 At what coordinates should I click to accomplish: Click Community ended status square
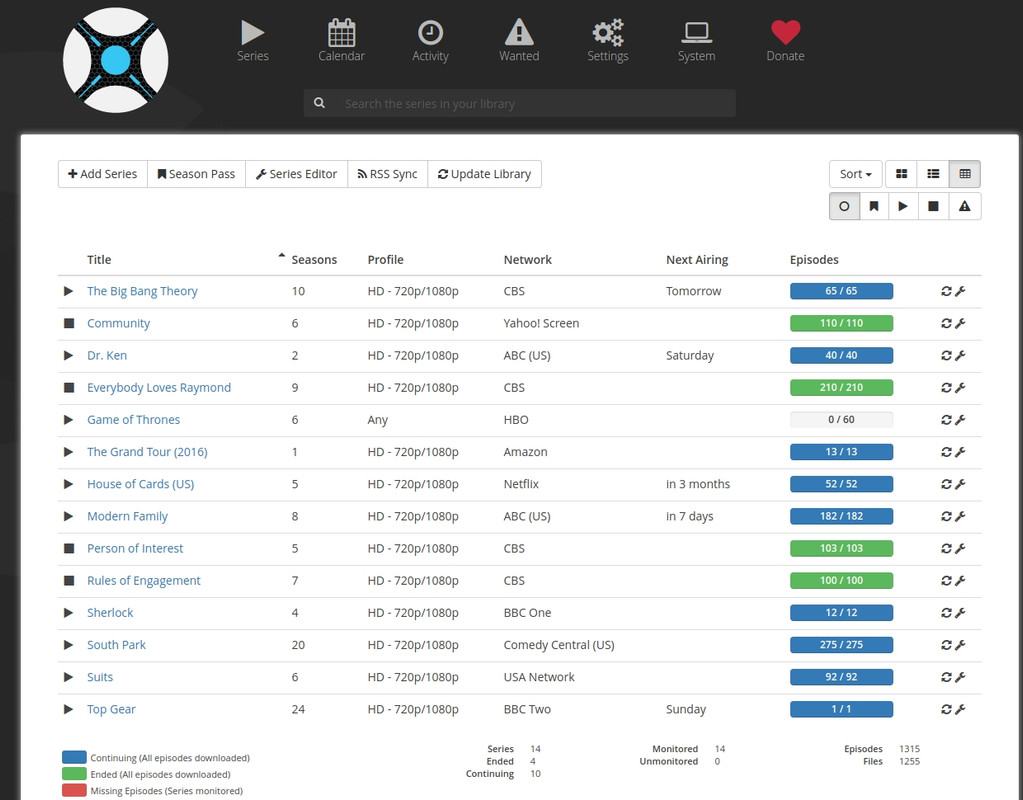69,323
